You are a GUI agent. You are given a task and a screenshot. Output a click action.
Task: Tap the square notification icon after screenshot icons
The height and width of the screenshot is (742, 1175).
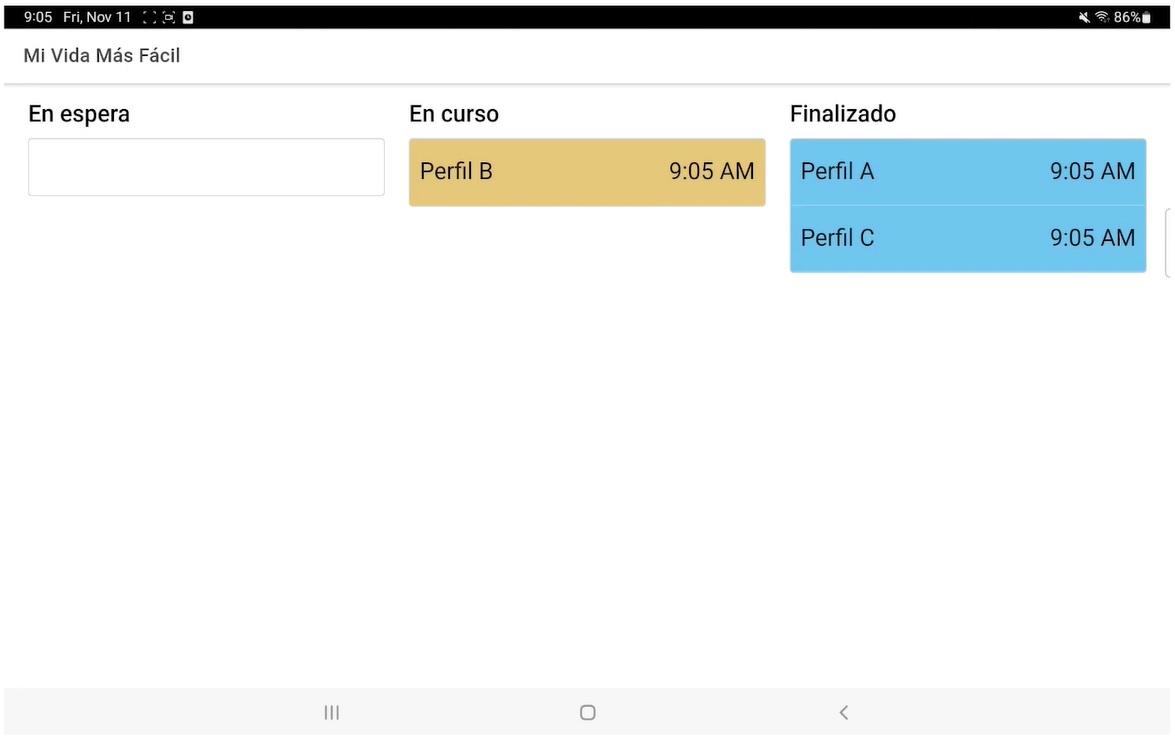[x=188, y=17]
